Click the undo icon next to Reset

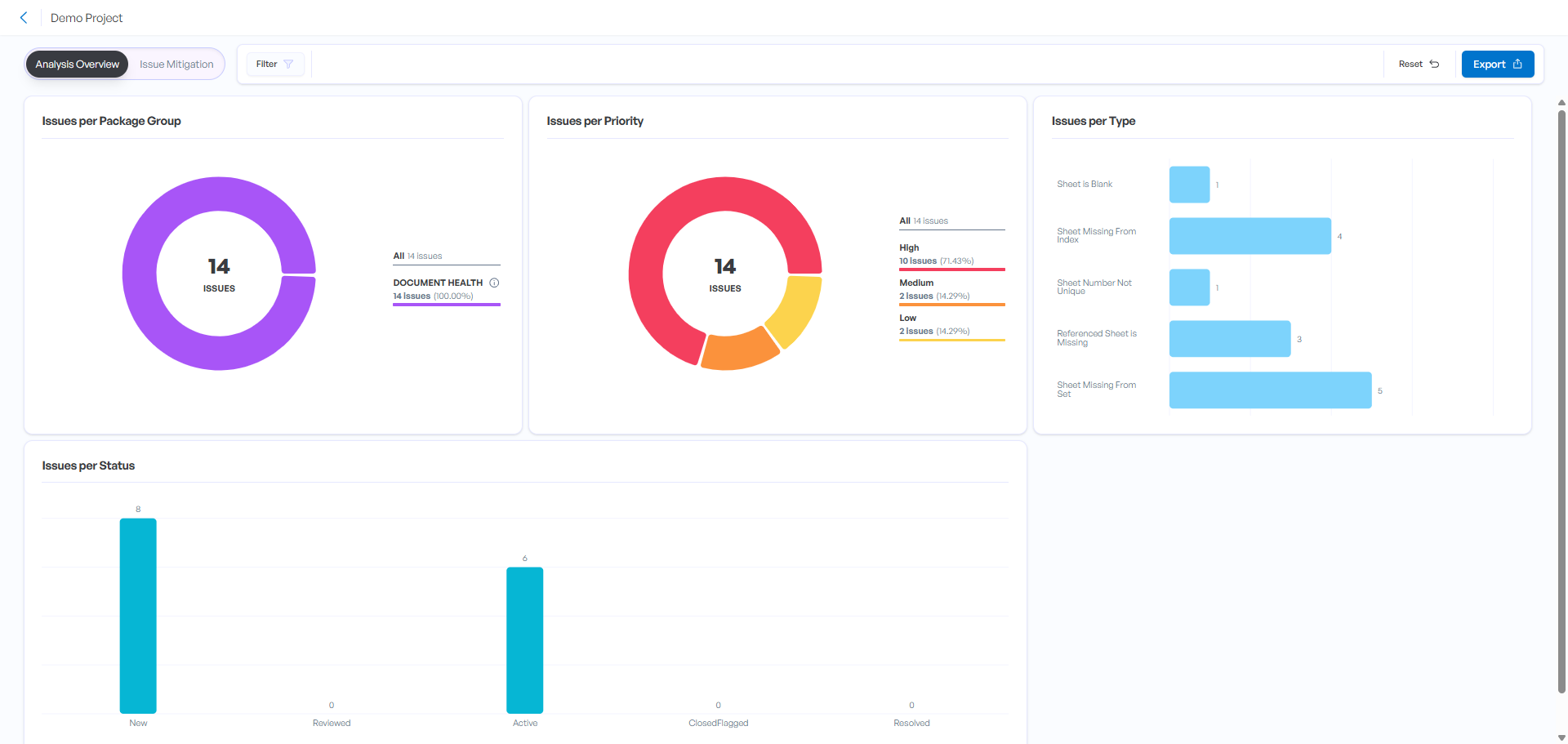1435,63
